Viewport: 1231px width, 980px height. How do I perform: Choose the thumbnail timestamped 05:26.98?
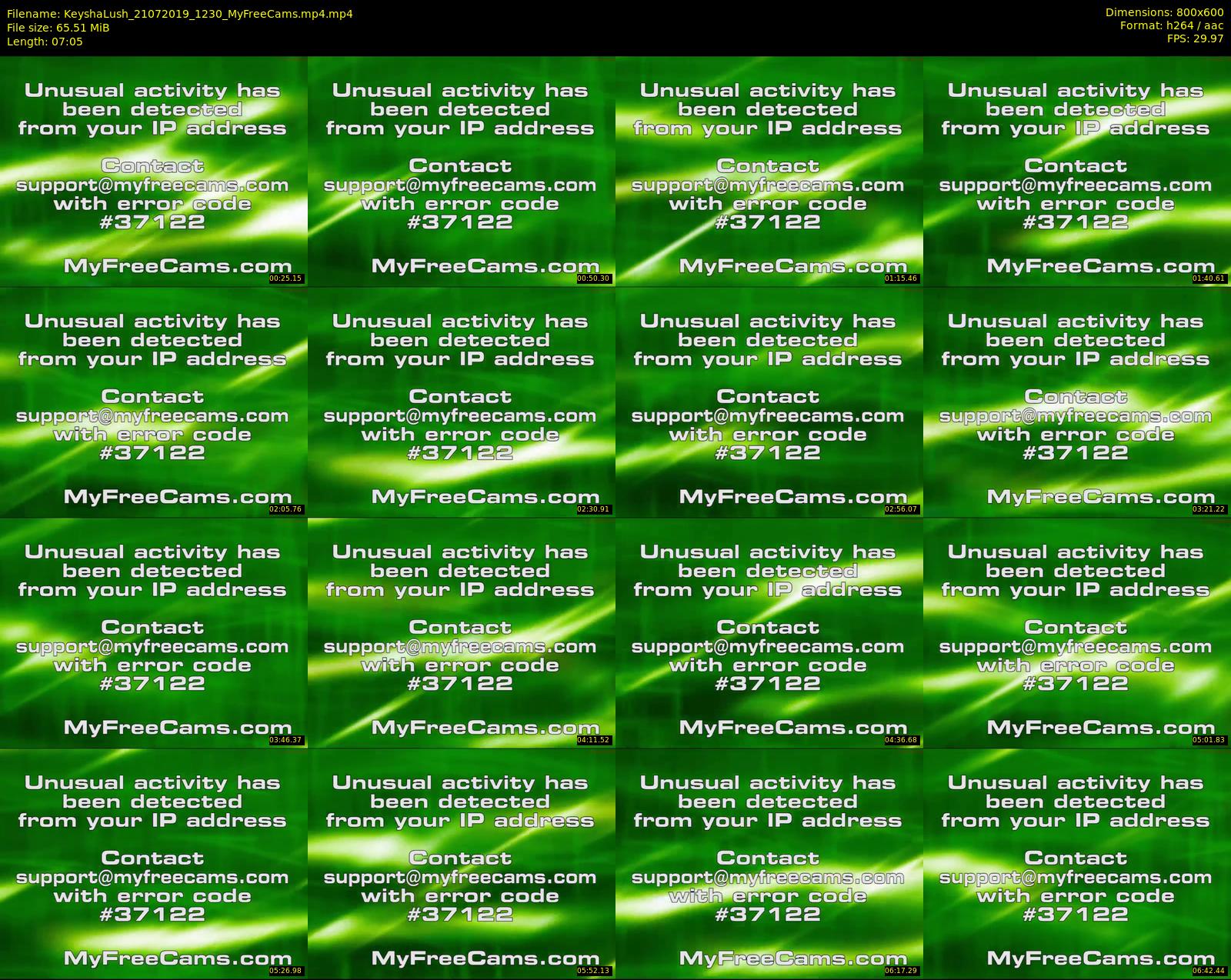154,863
